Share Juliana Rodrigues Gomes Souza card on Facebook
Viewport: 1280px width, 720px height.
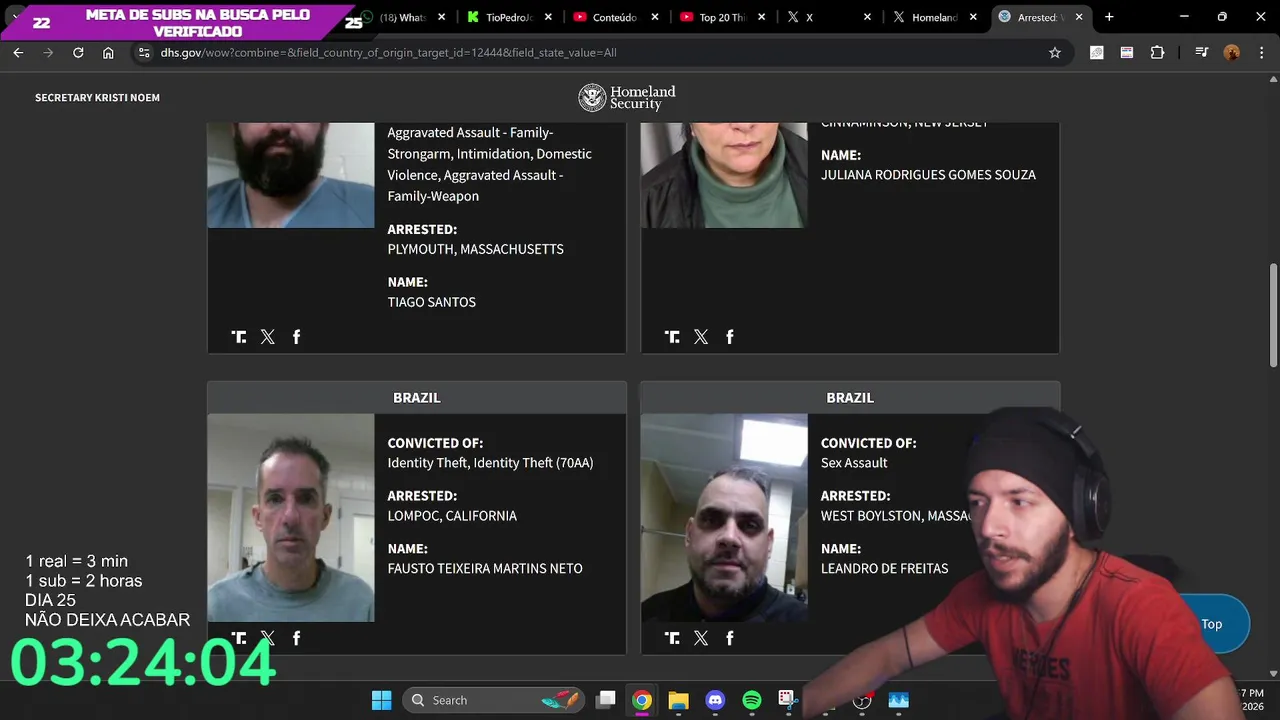click(730, 337)
